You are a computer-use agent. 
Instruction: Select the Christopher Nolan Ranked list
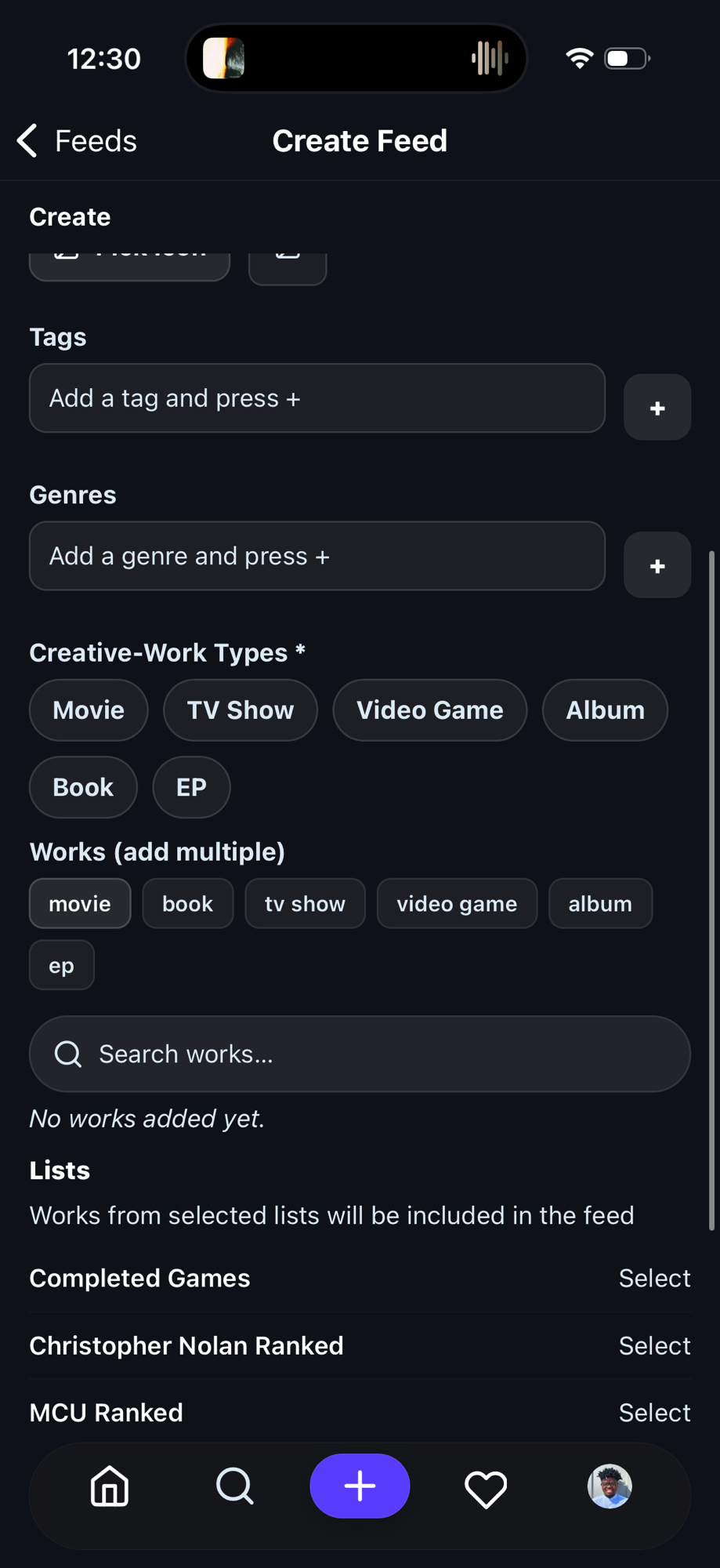654,1346
